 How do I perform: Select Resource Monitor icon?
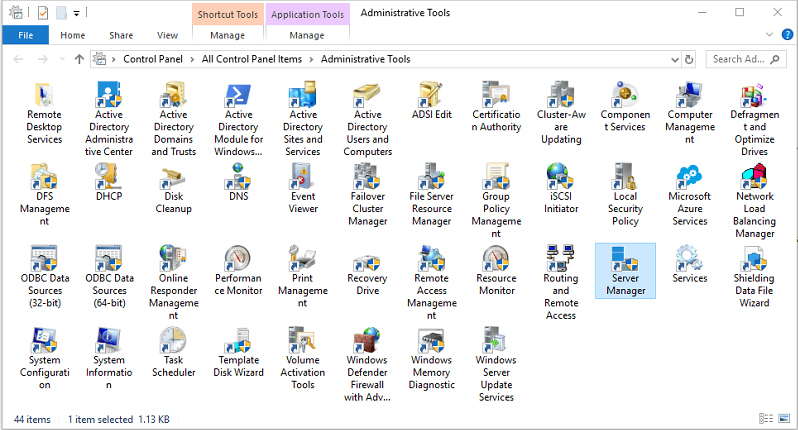click(x=496, y=271)
